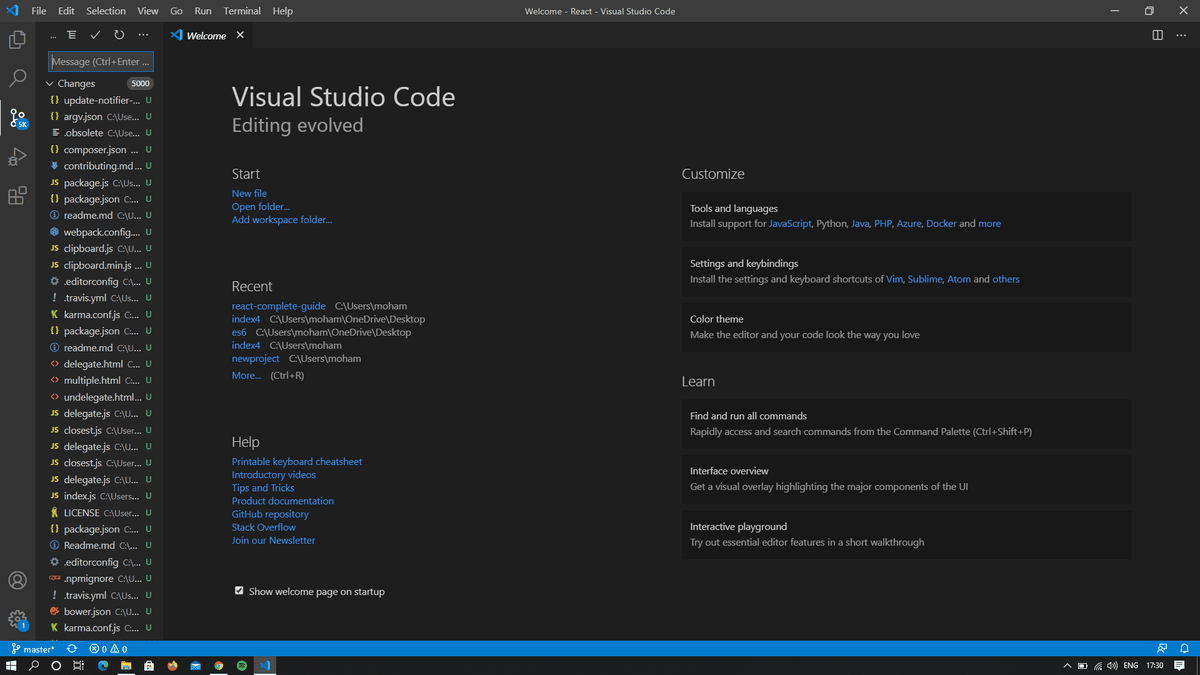This screenshot has height=675, width=1200.
Task: Refresh the source control changes list
Action: (119, 35)
